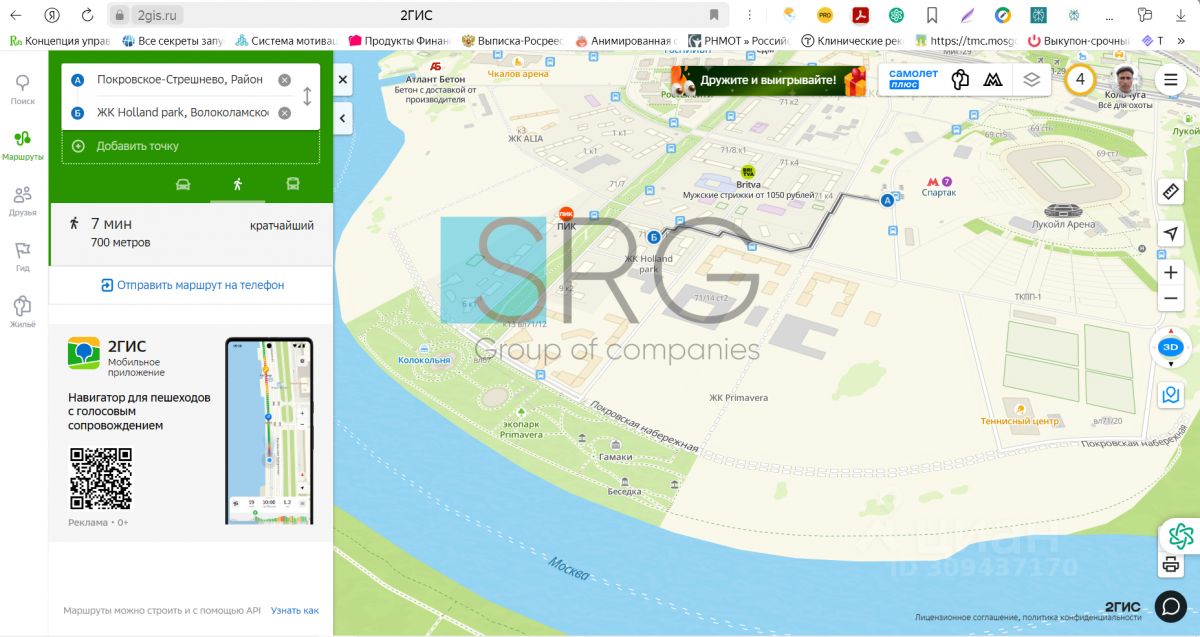Open the hamburger main menu on the map

(1171, 79)
